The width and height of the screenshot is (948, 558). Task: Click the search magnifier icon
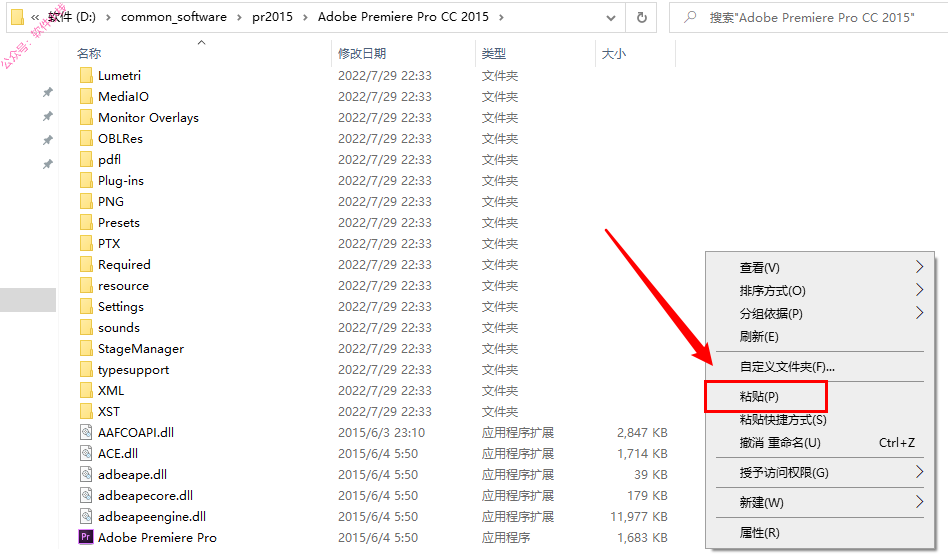[690, 17]
